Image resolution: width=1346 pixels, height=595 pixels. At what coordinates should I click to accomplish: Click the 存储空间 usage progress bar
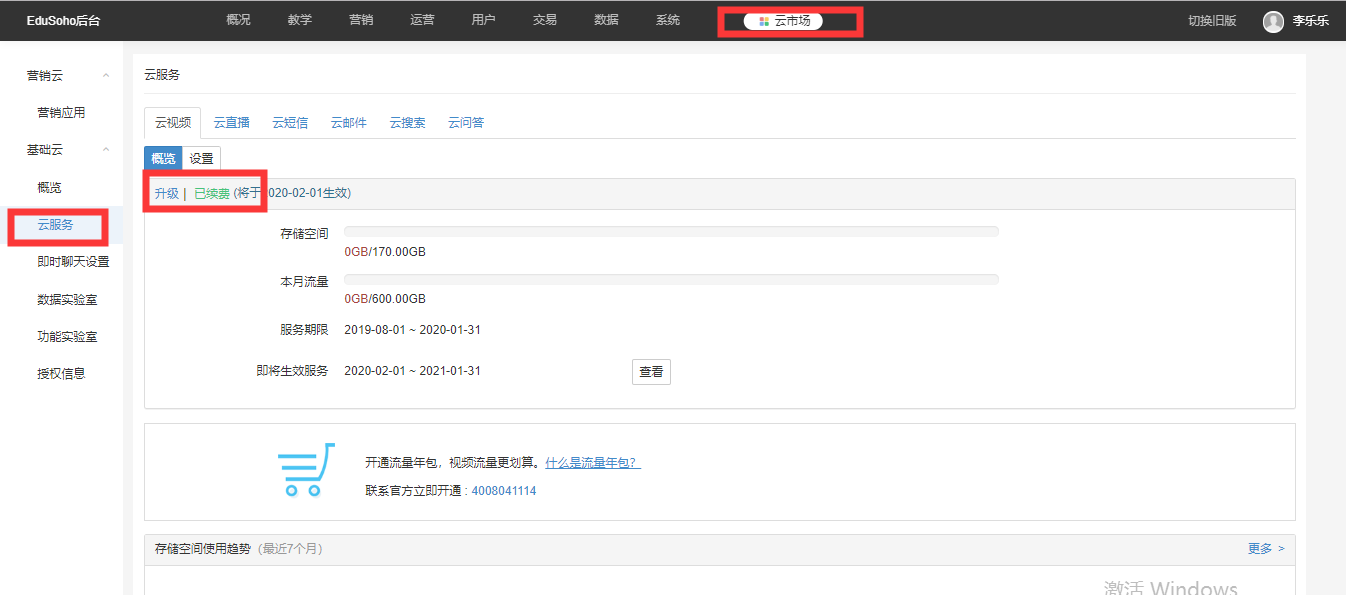point(670,232)
